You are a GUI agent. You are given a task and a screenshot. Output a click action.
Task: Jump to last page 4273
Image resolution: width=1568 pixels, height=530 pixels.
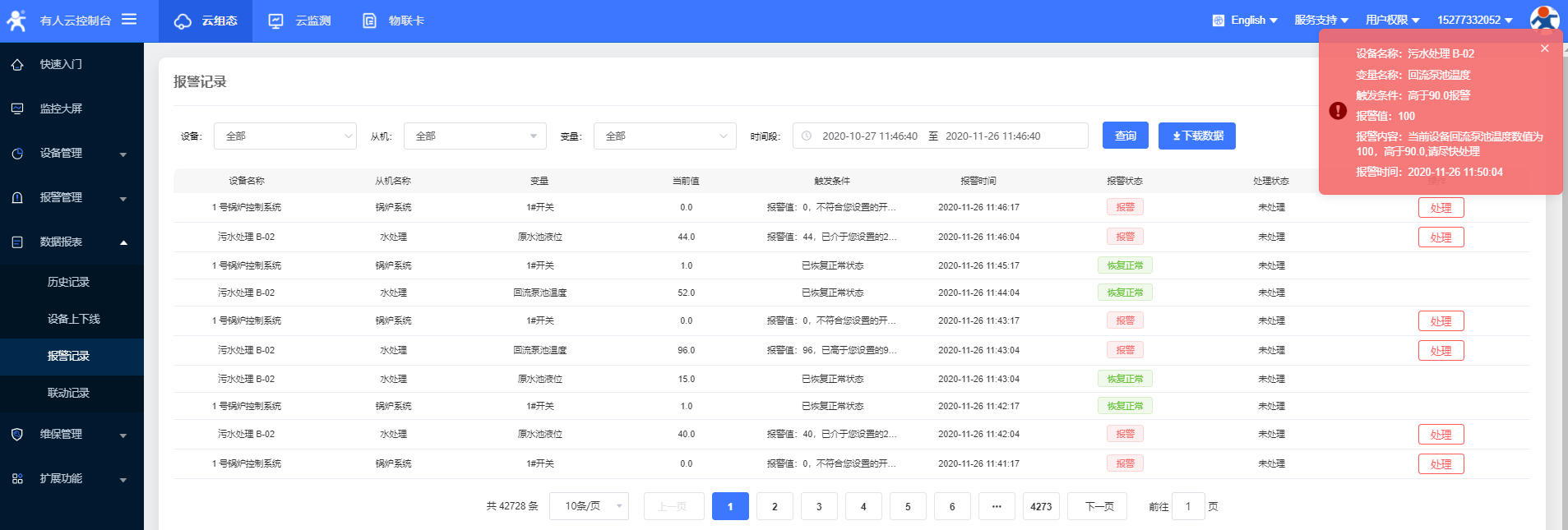click(x=1041, y=506)
